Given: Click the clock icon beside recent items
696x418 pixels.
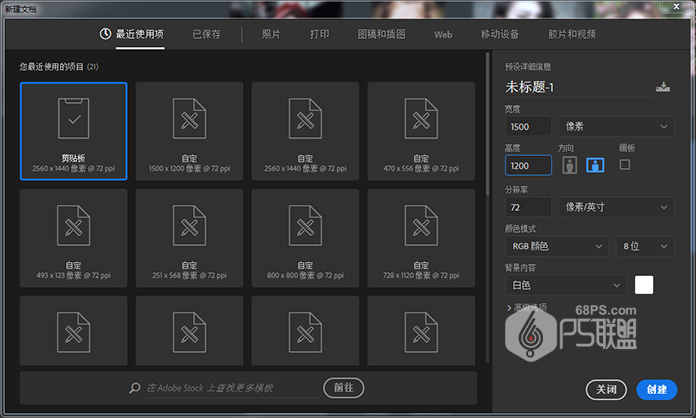Looking at the screenshot, I should pyautogui.click(x=105, y=34).
